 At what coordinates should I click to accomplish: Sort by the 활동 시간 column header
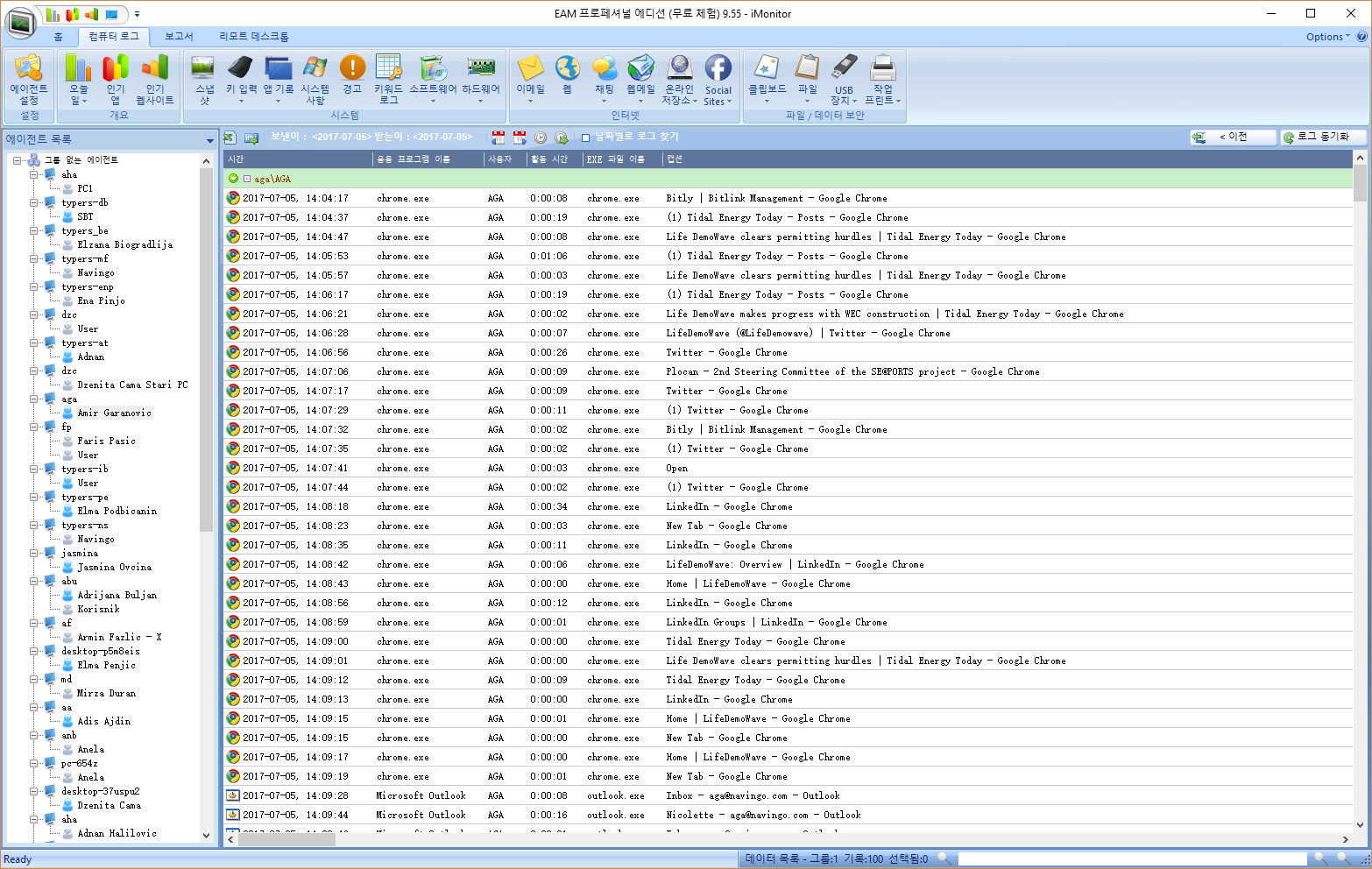(554, 159)
